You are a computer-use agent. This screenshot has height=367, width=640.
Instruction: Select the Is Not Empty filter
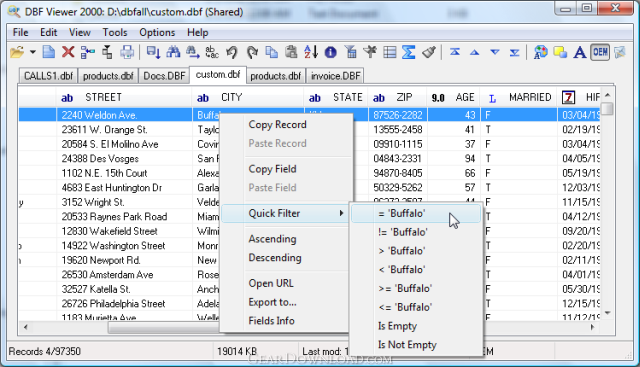click(407, 345)
